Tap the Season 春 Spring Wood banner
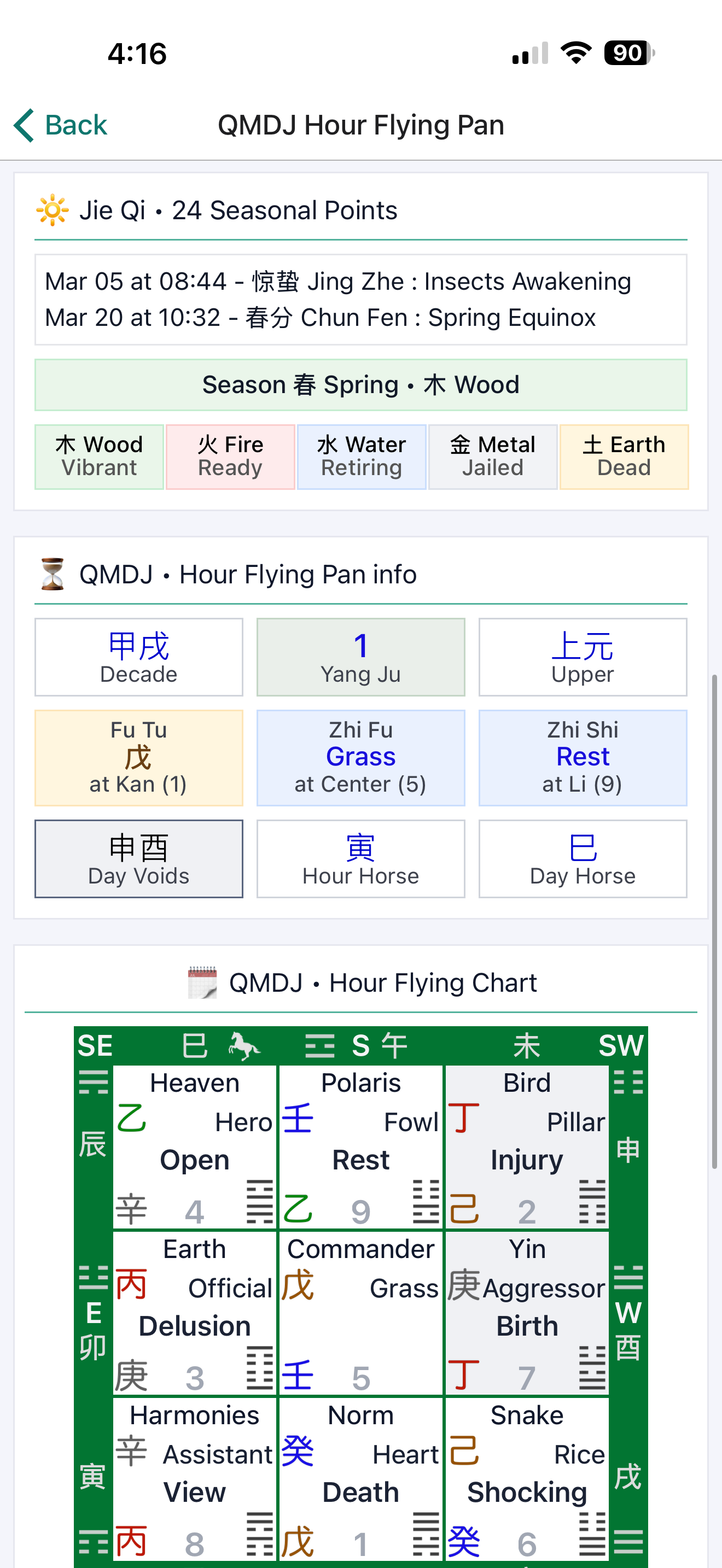722x1568 pixels. 361,385
